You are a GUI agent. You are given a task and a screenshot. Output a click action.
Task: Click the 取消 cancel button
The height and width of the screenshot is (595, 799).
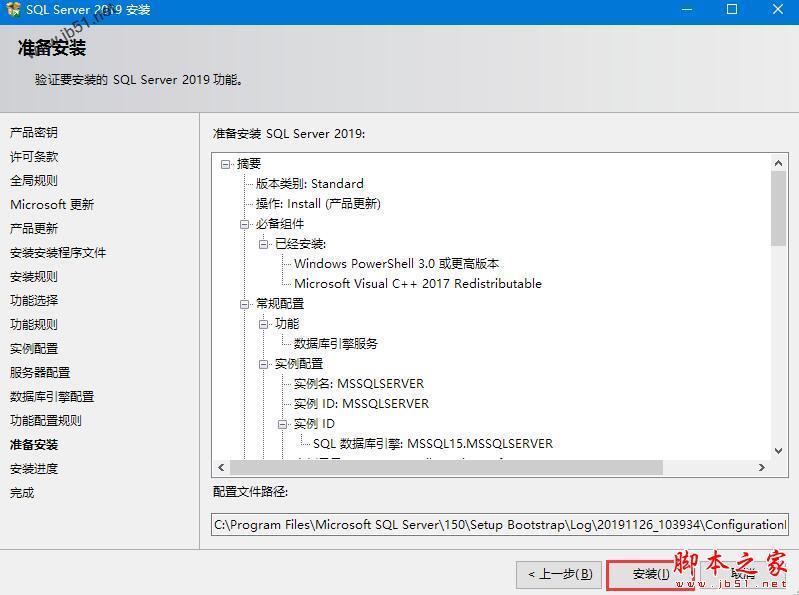click(x=743, y=575)
